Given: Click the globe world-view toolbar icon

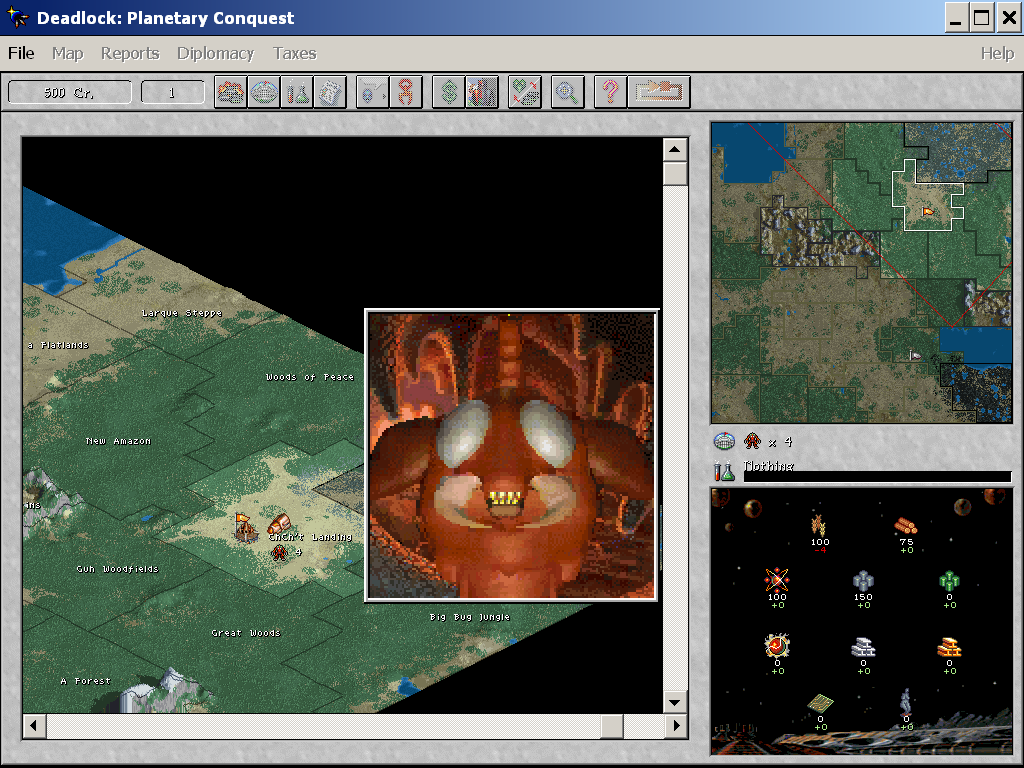Looking at the screenshot, I should (264, 92).
